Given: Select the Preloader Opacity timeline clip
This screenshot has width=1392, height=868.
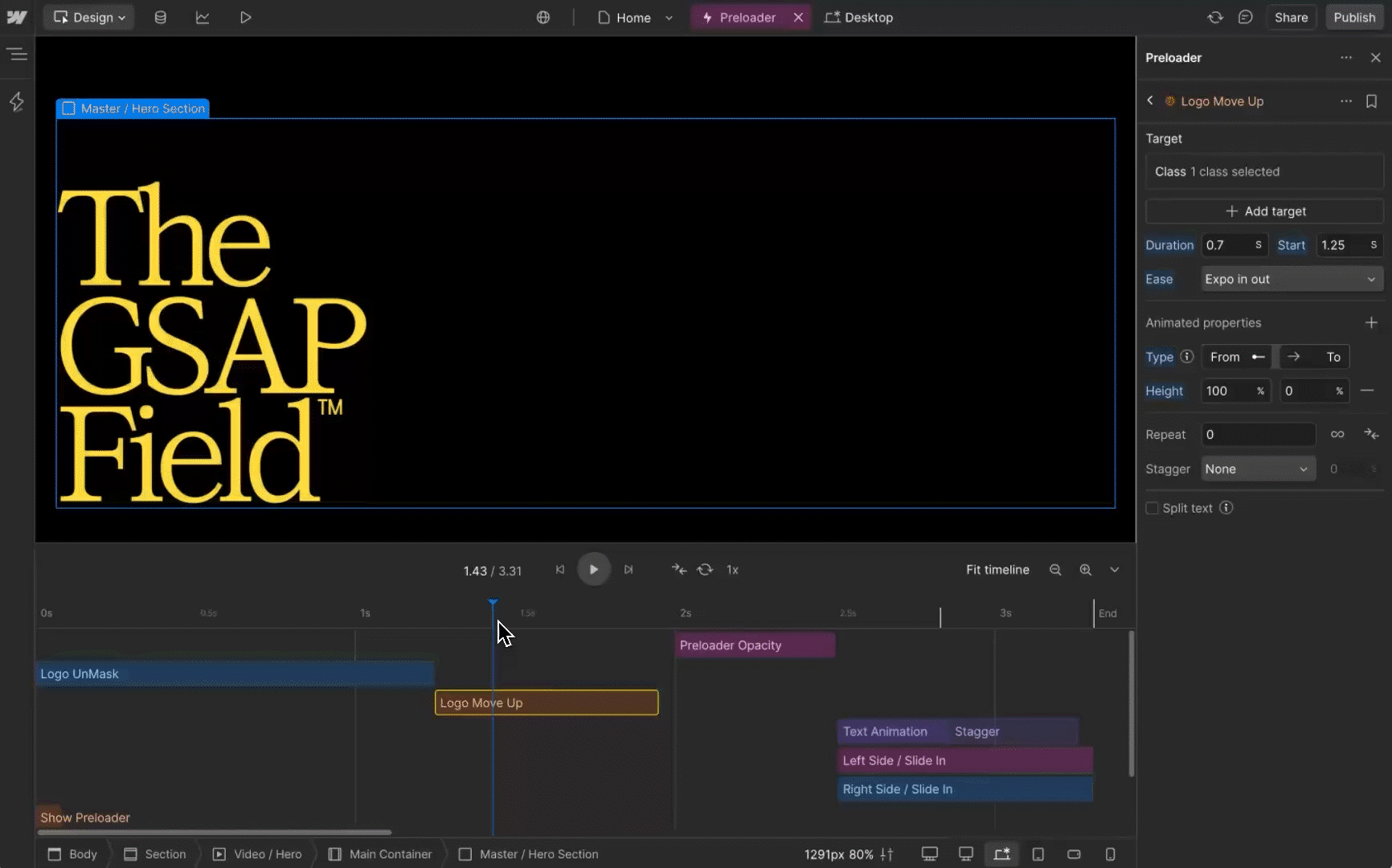Looking at the screenshot, I should (755, 645).
